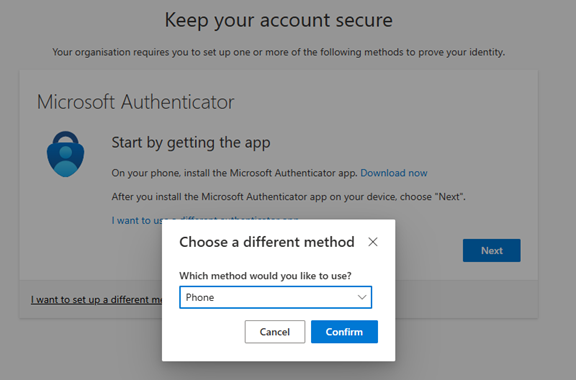576x380 pixels.
Task: Expand the dropdown chevron beside Phone
Action: click(x=362, y=297)
